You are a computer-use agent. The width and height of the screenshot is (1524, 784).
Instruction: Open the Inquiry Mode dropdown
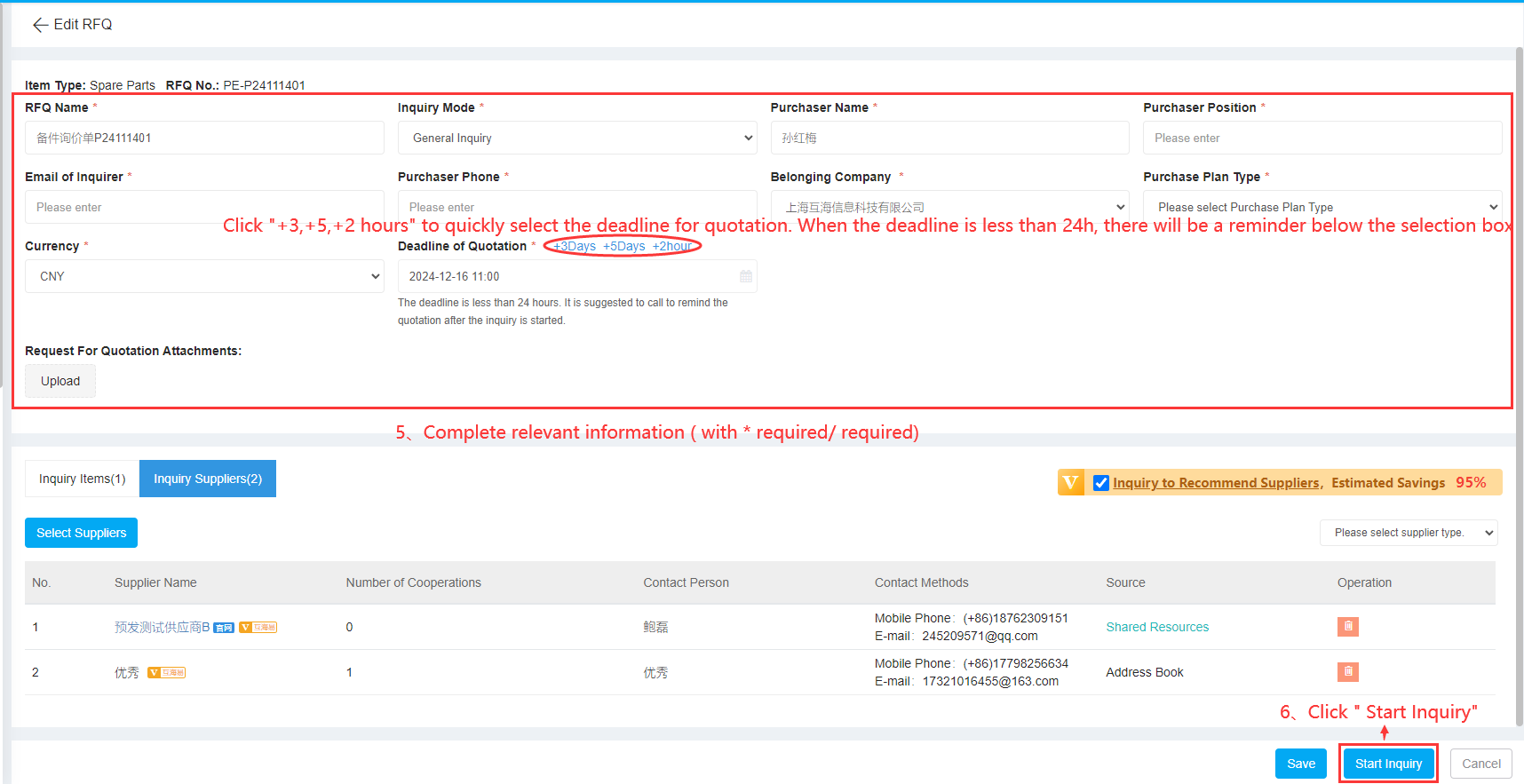577,138
